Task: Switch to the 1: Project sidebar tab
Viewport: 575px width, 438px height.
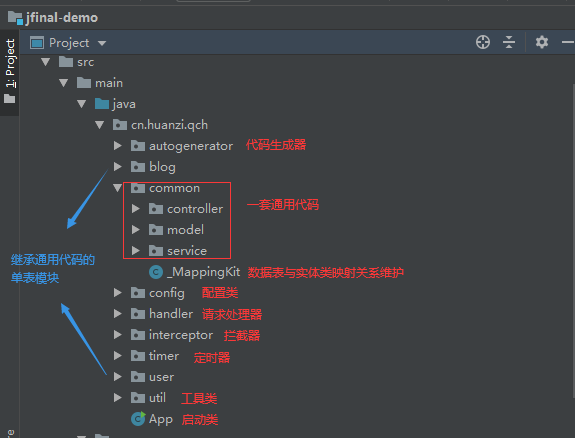Action: [10, 63]
